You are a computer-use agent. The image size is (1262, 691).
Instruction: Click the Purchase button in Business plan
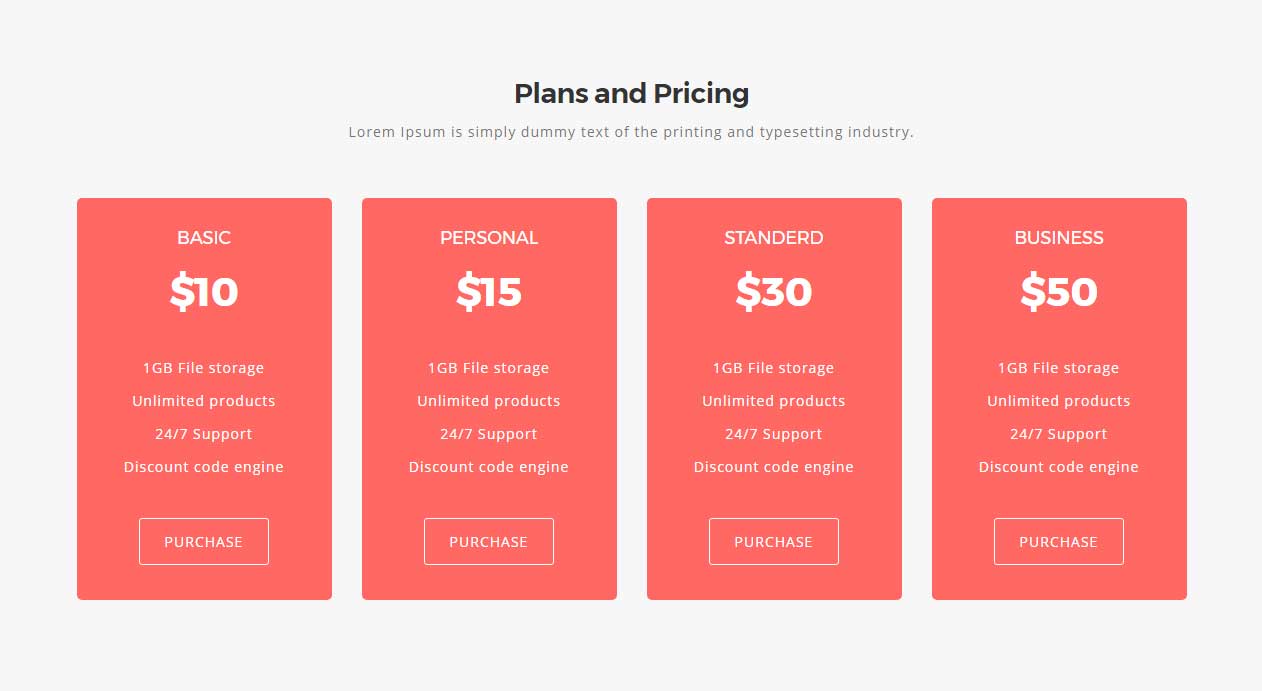coord(1059,541)
